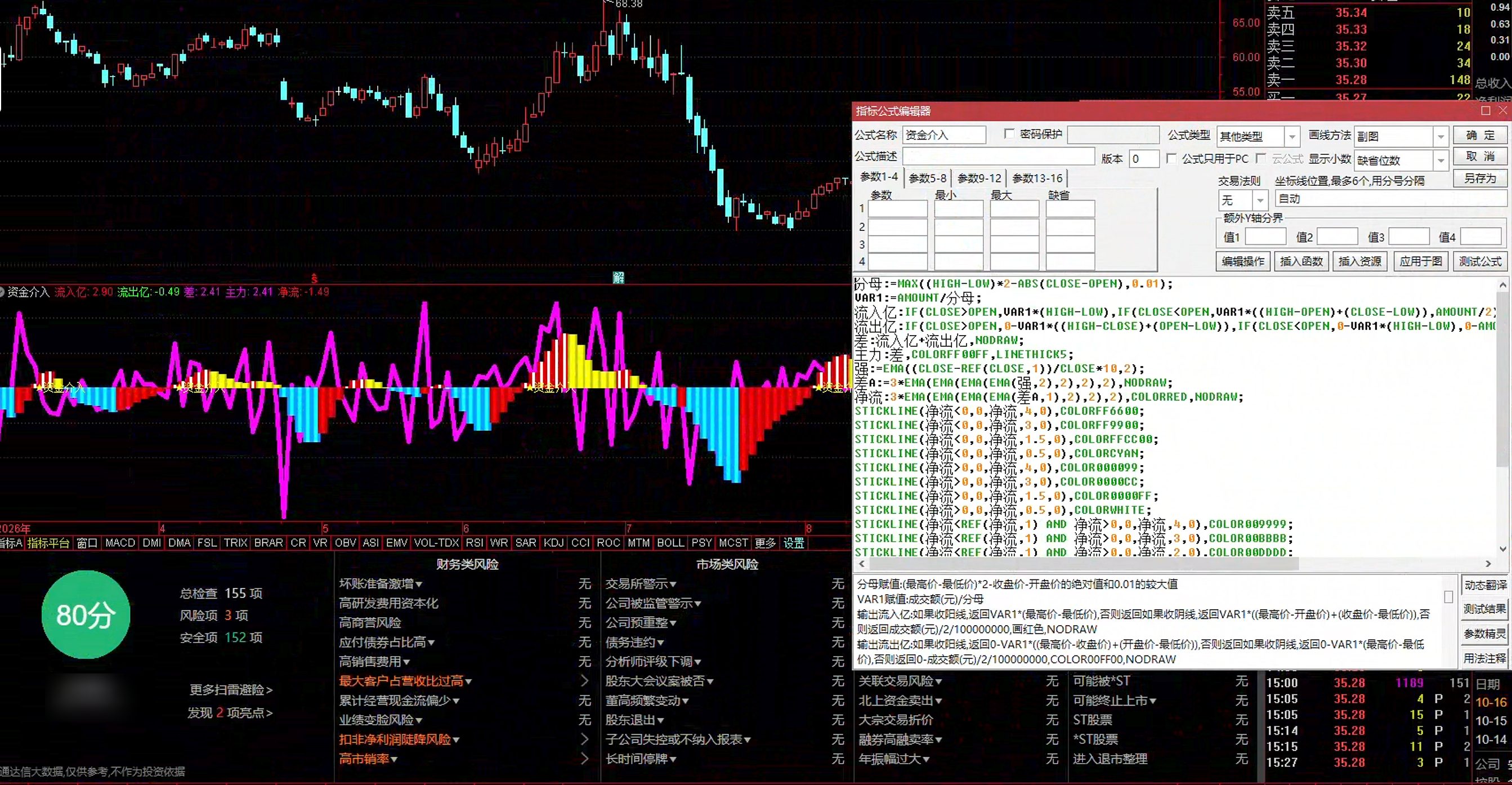Switch to the 参数9-12 tab
The width and height of the screenshot is (1512, 785).
[979, 178]
